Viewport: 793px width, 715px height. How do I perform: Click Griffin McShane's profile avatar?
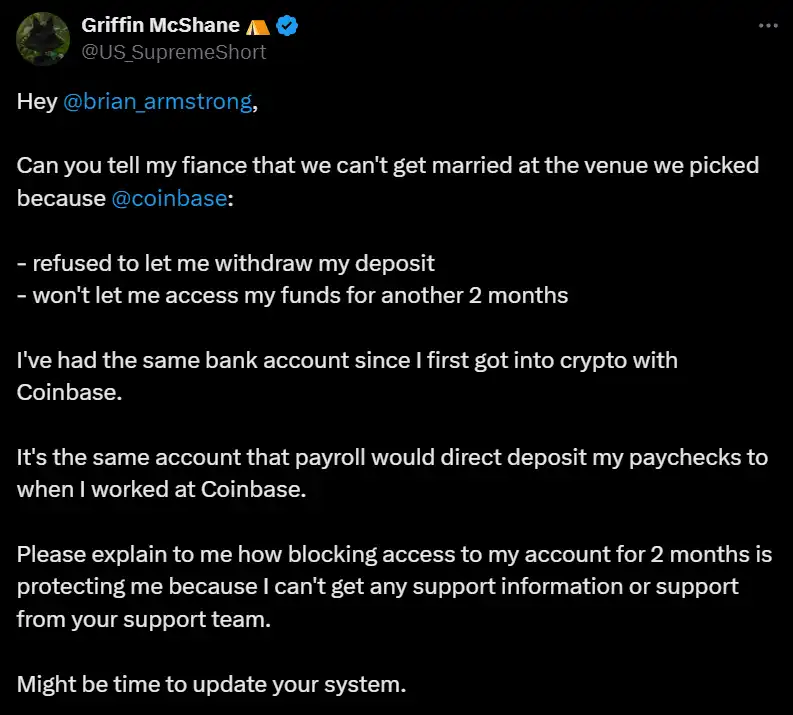[x=39, y=38]
